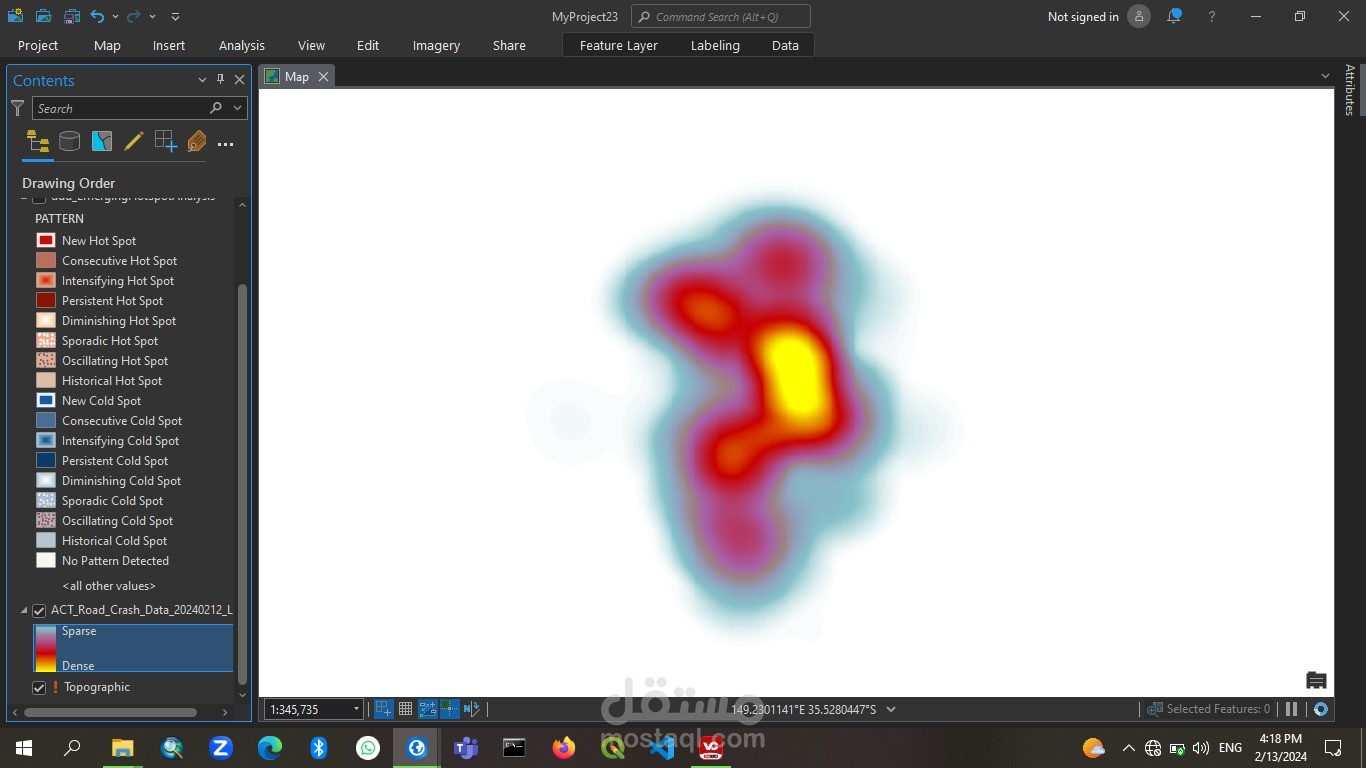Image resolution: width=1366 pixels, height=768 pixels.
Task: Click the New Cold Spot symbol swatch
Action: [46, 400]
